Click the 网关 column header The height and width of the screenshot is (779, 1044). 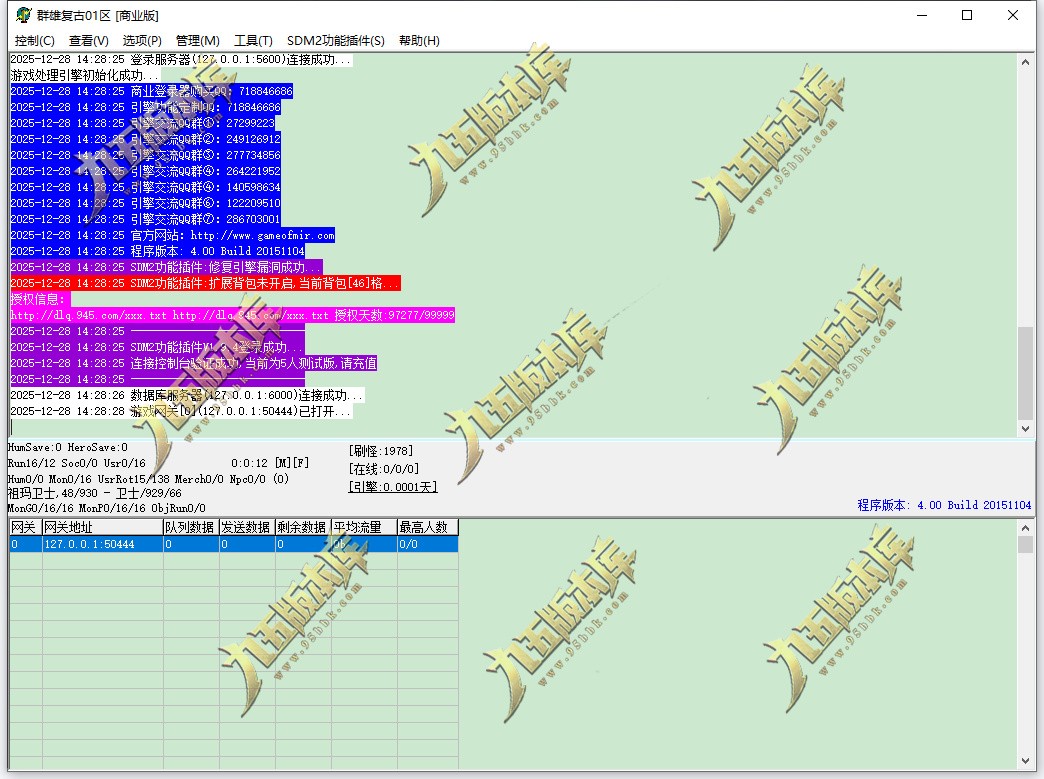[25, 527]
